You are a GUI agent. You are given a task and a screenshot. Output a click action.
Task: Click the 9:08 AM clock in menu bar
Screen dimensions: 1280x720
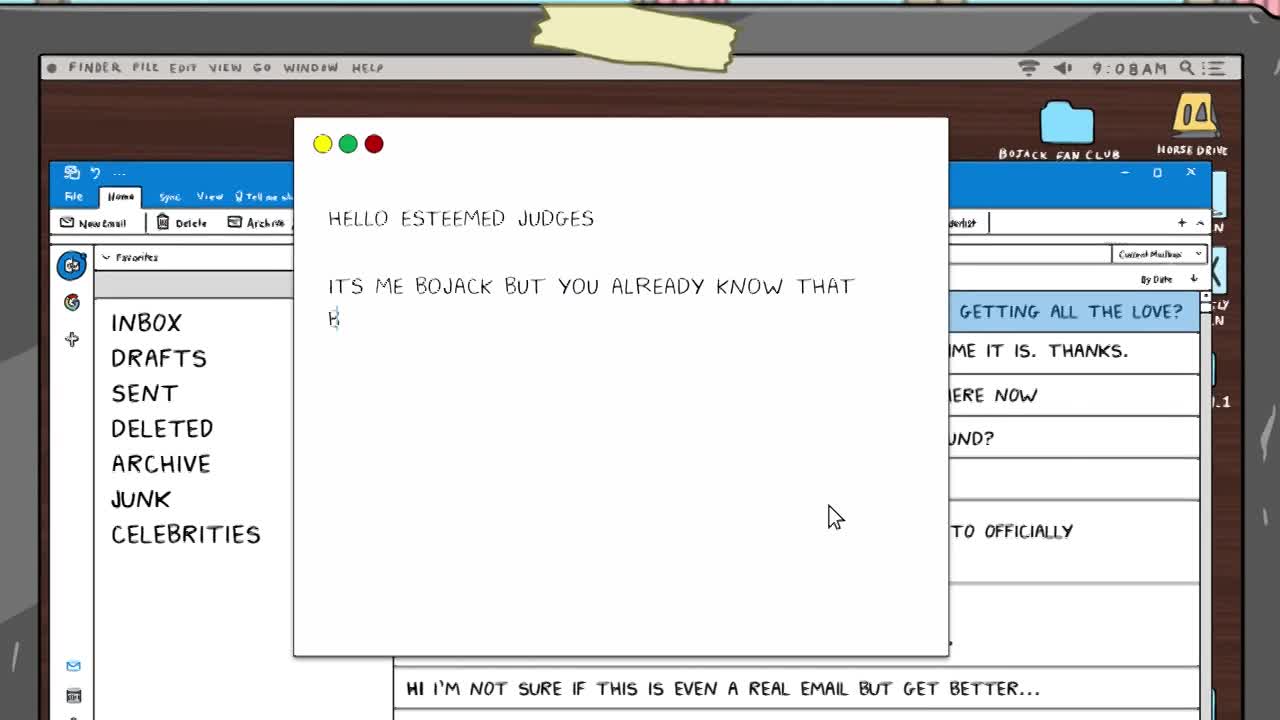pyautogui.click(x=1129, y=68)
